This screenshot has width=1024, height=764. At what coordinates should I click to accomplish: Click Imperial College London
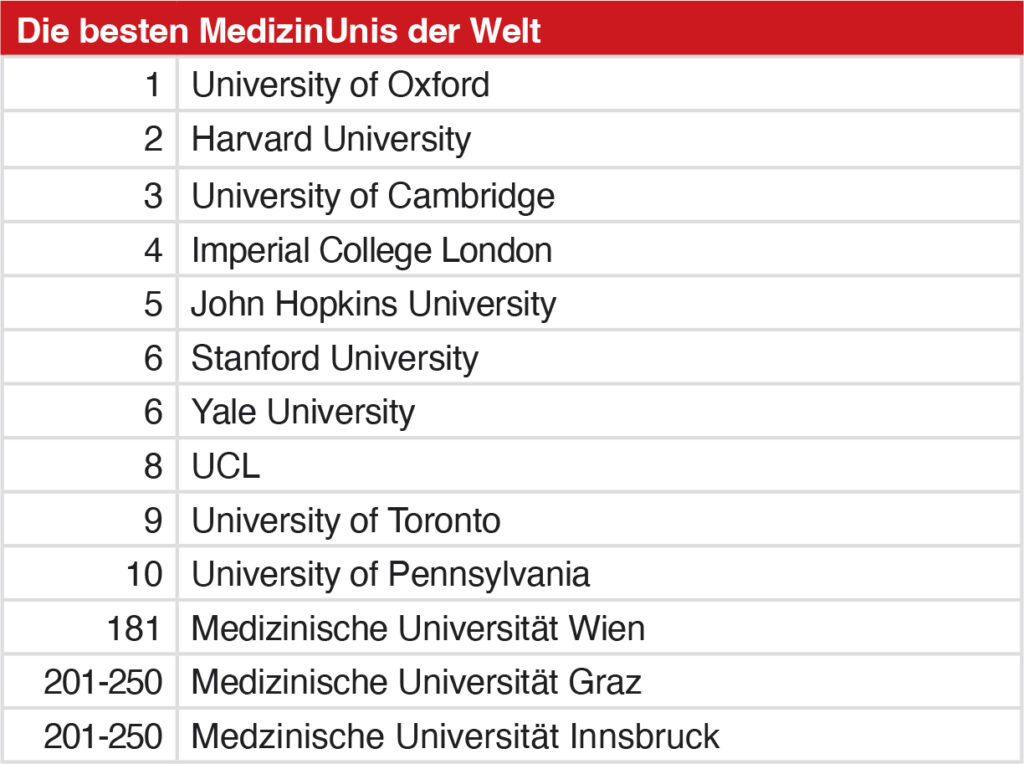tap(371, 249)
